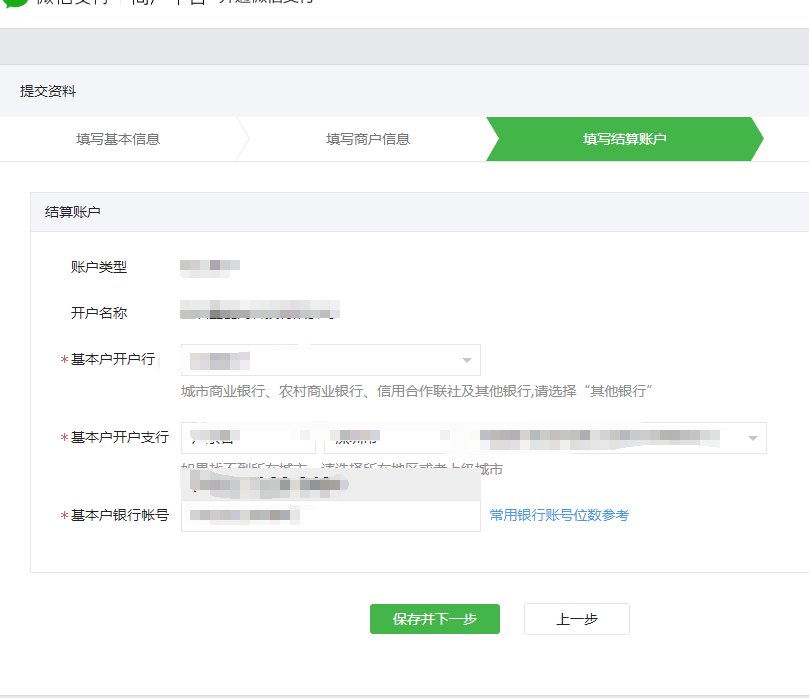
Task: Click the WeChat Pay logo icon
Action: (15, 3)
